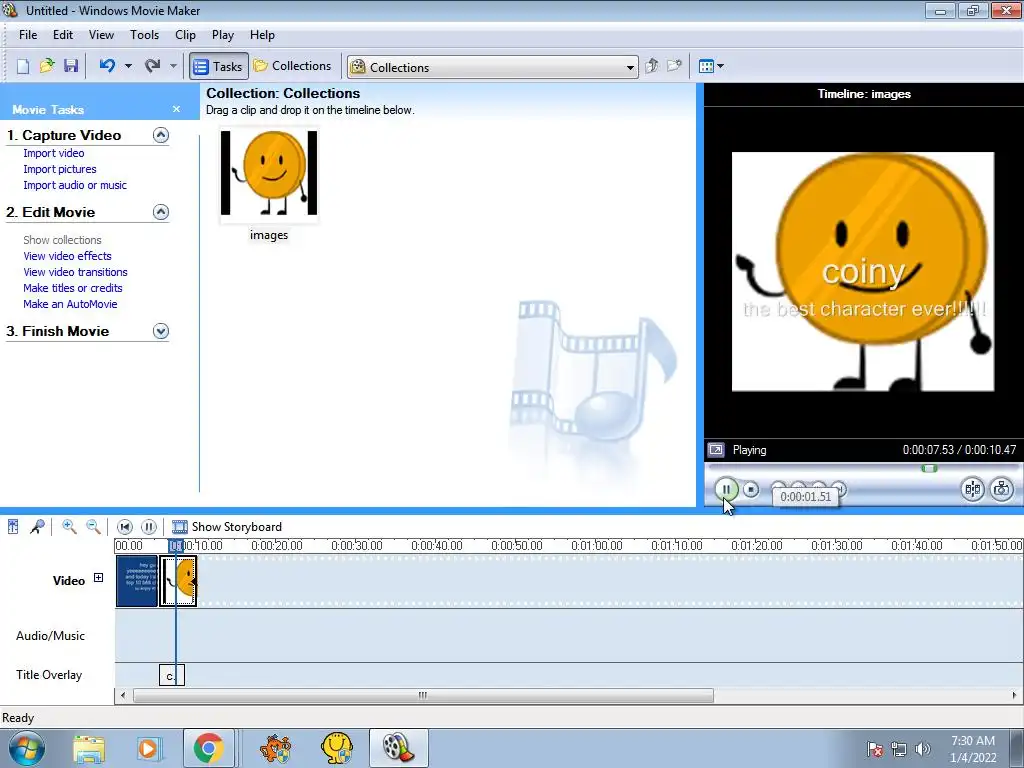Pause the playing preview
The width and height of the screenshot is (1024, 768).
coord(726,489)
